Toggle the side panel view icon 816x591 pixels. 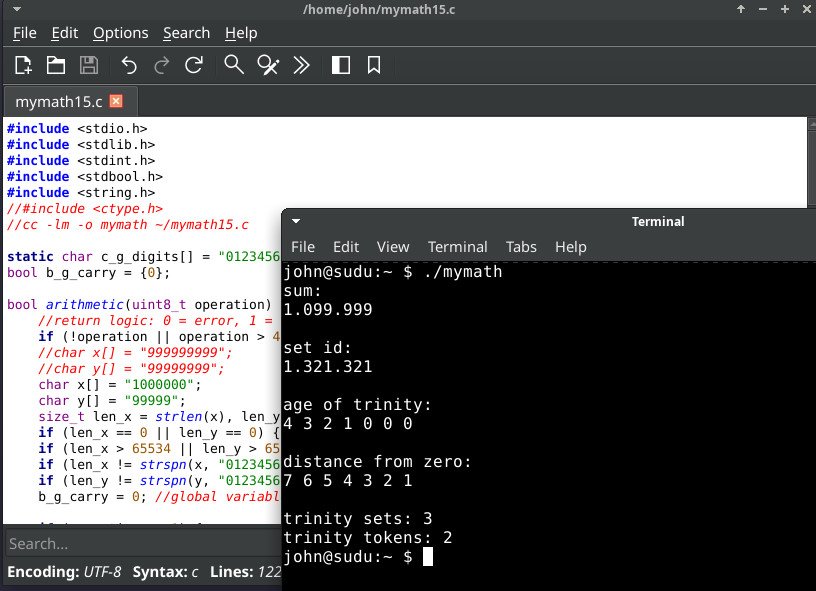(x=341, y=66)
